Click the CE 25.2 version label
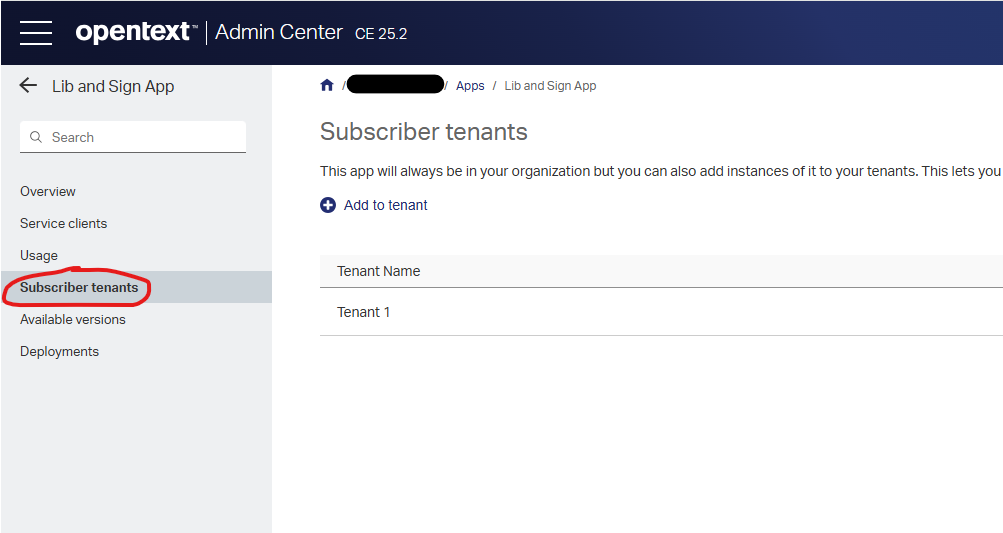The height and width of the screenshot is (533, 1003). click(381, 34)
